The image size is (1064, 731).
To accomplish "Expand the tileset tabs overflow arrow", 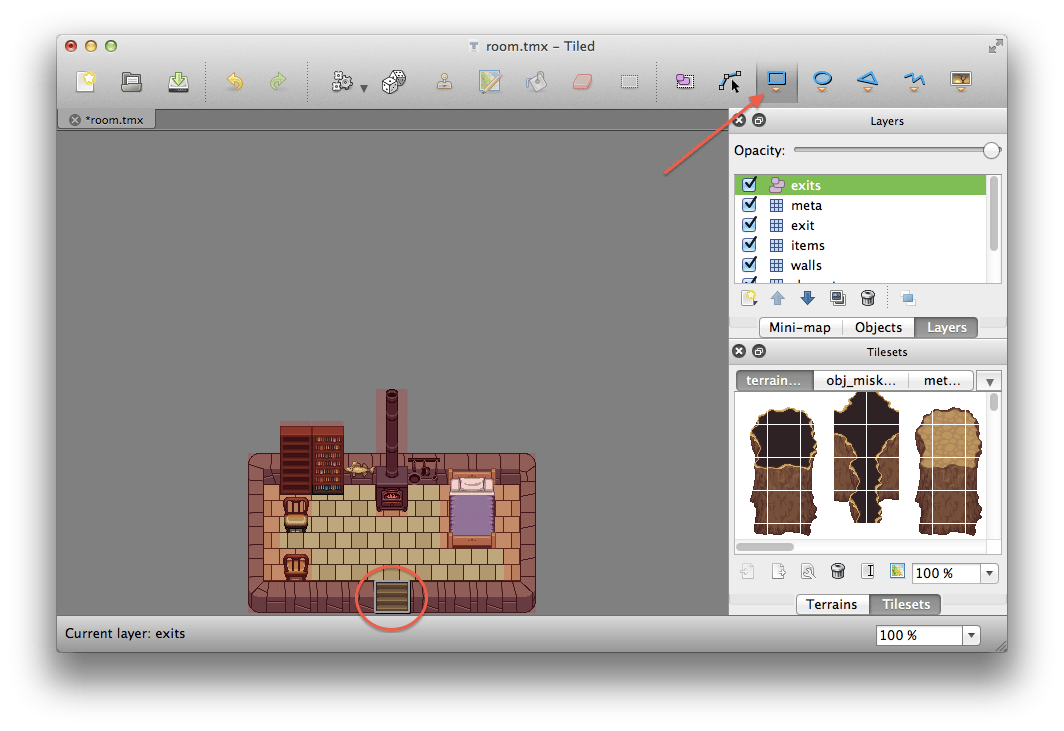I will point(989,381).
